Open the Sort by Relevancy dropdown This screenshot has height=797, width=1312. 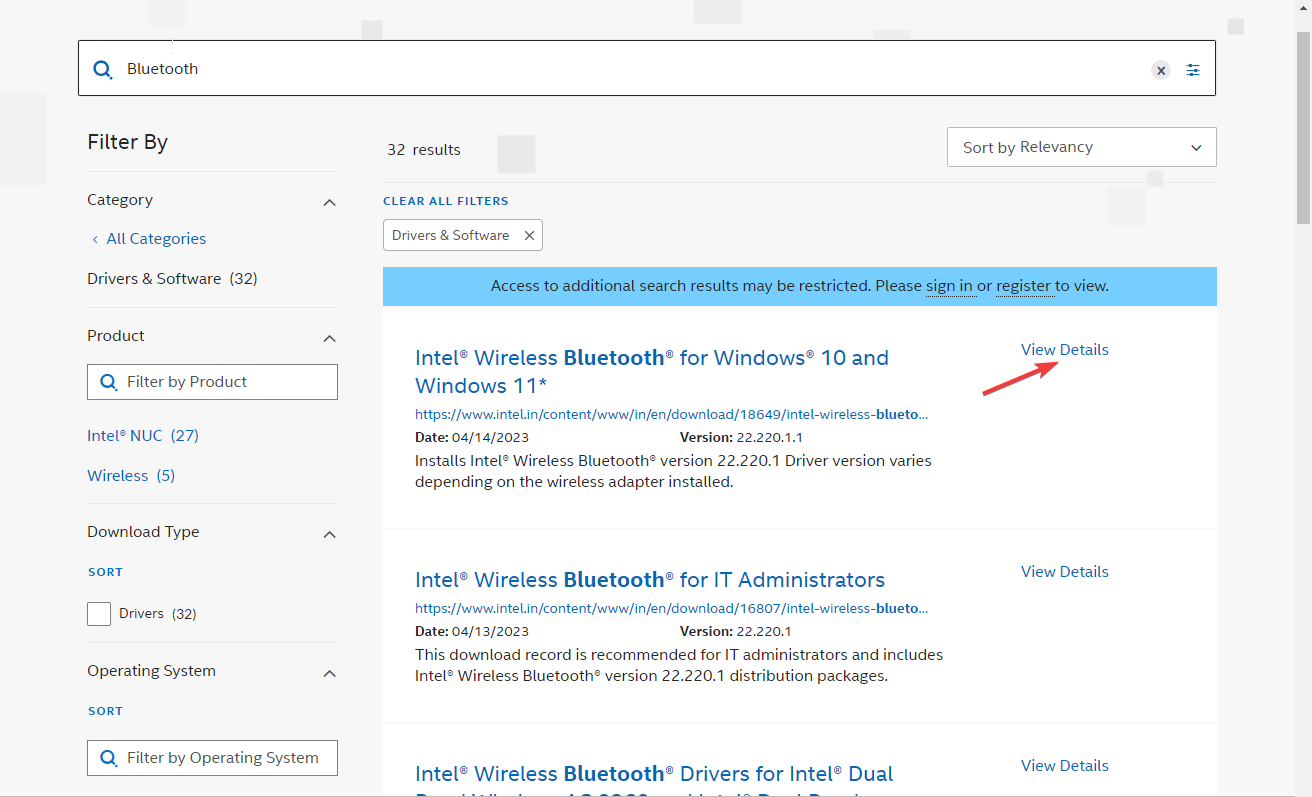click(x=1082, y=147)
